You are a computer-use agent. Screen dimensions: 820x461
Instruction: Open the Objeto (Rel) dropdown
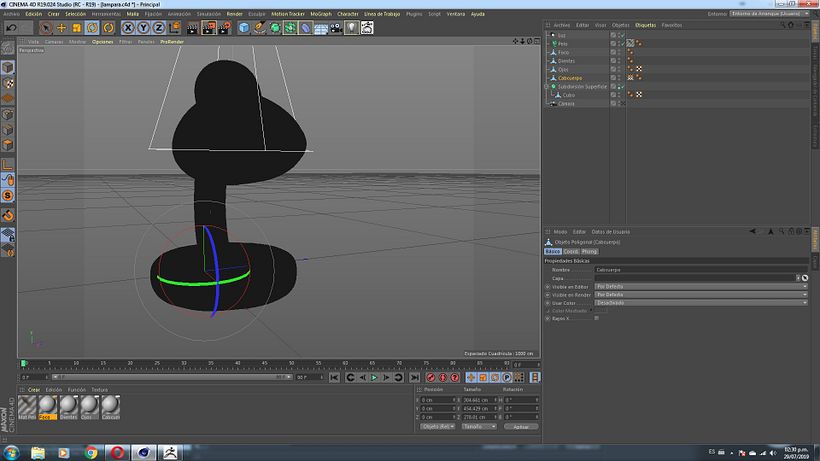click(x=437, y=427)
